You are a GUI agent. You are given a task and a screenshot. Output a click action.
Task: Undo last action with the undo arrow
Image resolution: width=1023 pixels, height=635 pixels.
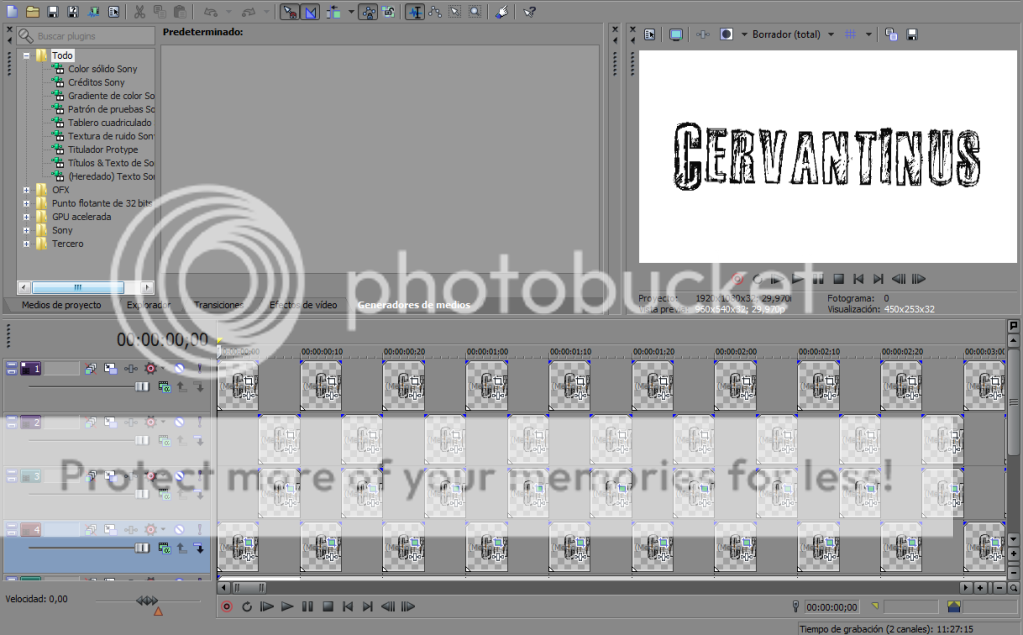click(210, 12)
